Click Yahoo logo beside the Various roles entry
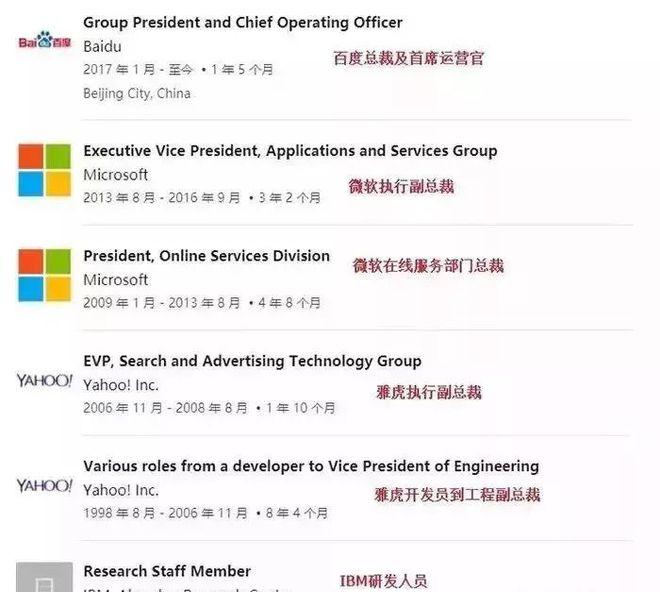 pyautogui.click(x=44, y=485)
